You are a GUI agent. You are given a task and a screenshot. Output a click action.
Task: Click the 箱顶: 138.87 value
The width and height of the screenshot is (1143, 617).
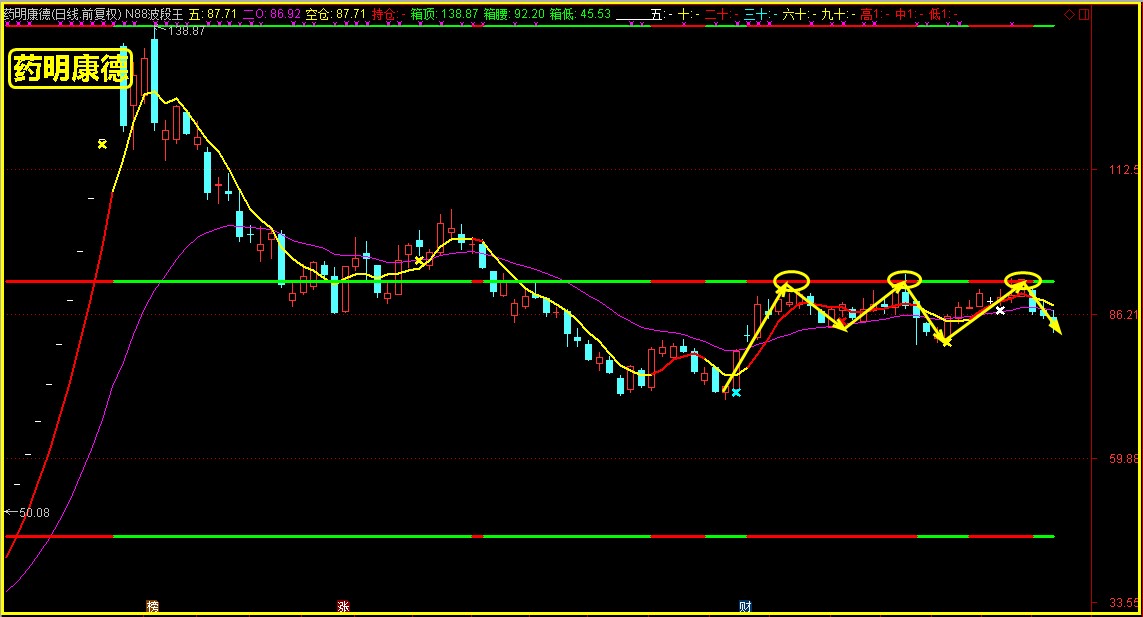pos(444,14)
